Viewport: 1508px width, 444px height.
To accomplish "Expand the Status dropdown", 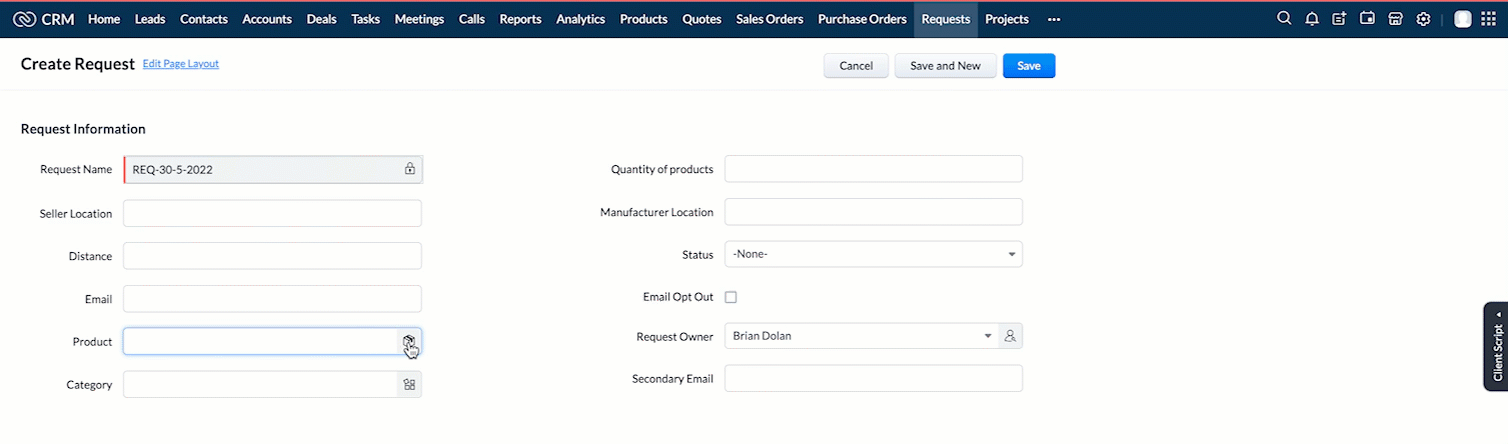I will [x=1012, y=254].
